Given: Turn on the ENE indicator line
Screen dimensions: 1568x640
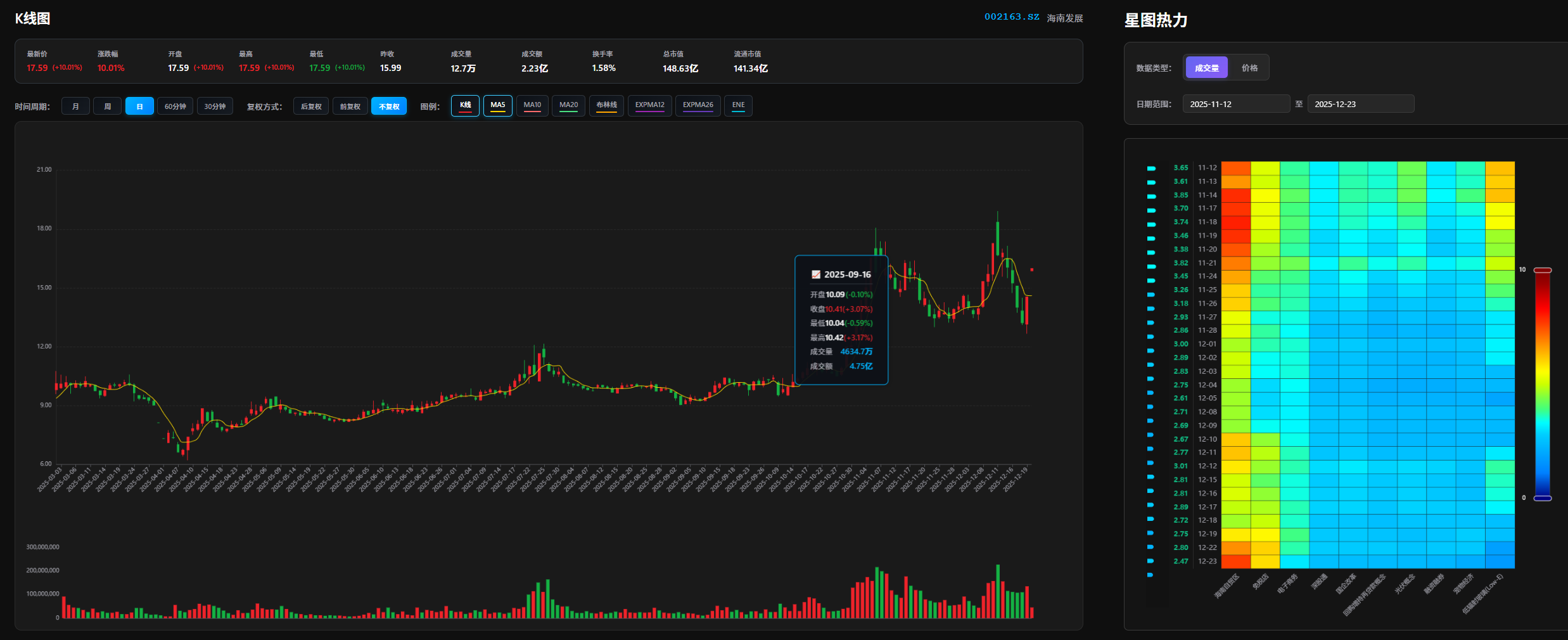Looking at the screenshot, I should point(738,106).
